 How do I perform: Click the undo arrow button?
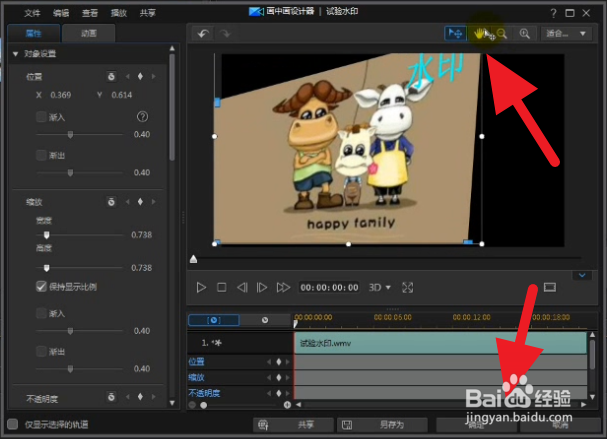pyautogui.click(x=203, y=34)
